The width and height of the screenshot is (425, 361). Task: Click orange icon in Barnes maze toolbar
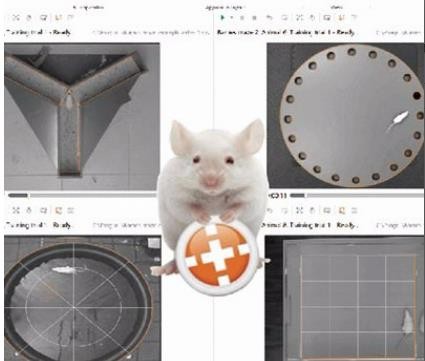[x=341, y=17]
